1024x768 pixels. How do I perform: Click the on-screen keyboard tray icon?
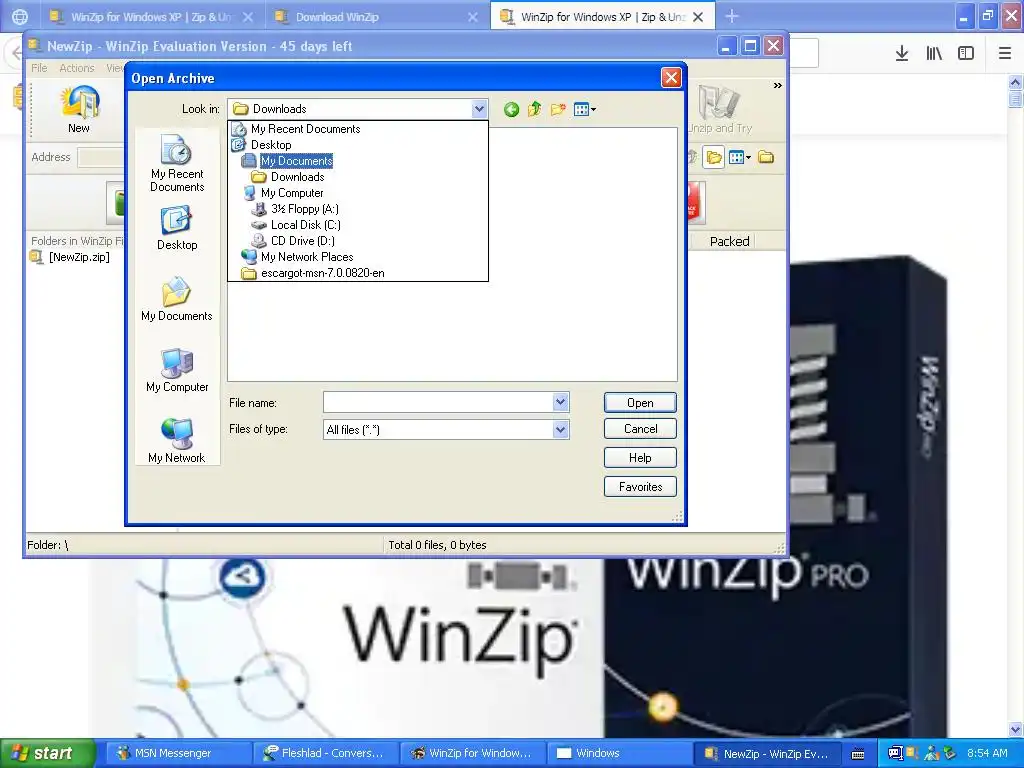(x=858, y=754)
